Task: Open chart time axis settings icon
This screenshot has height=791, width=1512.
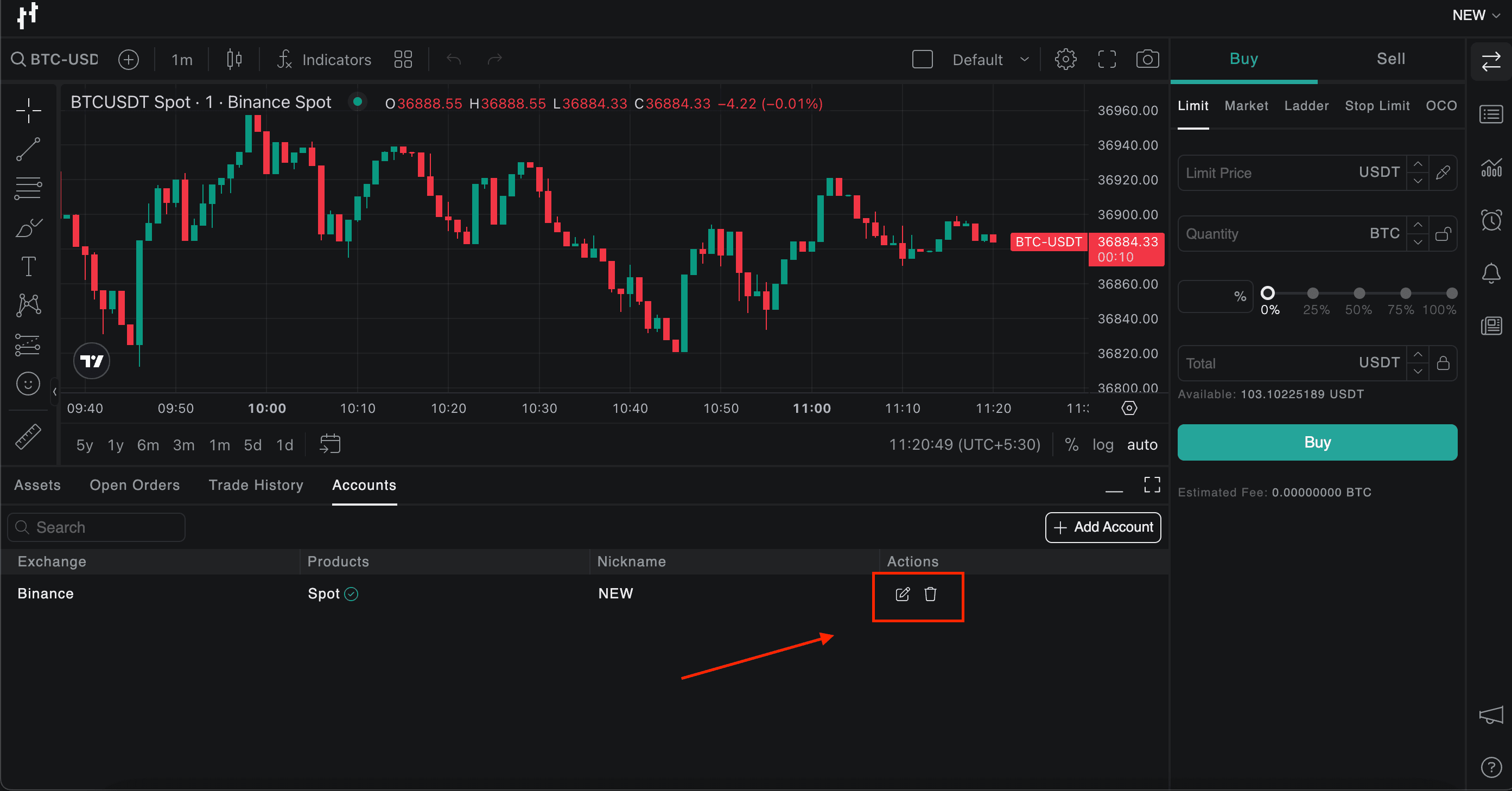Action: coord(1129,408)
